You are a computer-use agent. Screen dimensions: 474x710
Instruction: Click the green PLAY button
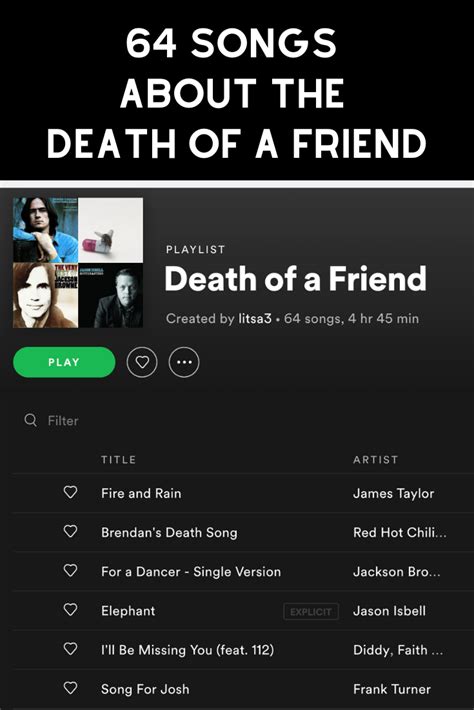(64, 362)
